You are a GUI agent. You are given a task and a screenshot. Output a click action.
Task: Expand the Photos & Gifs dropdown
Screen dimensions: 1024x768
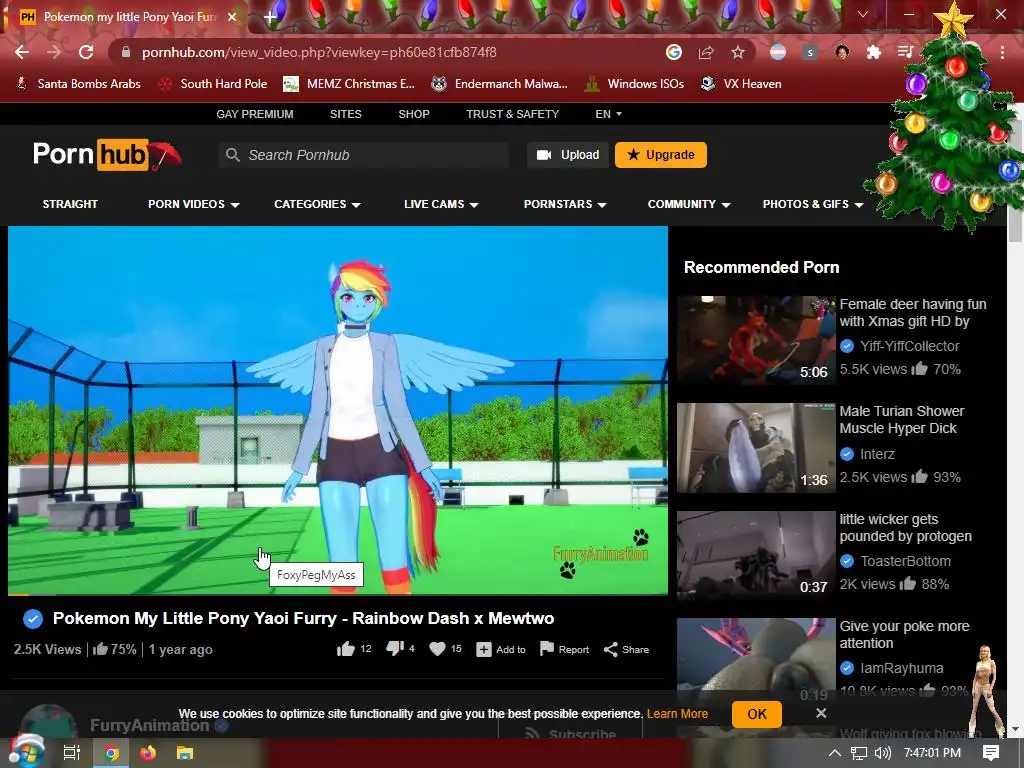(x=812, y=204)
